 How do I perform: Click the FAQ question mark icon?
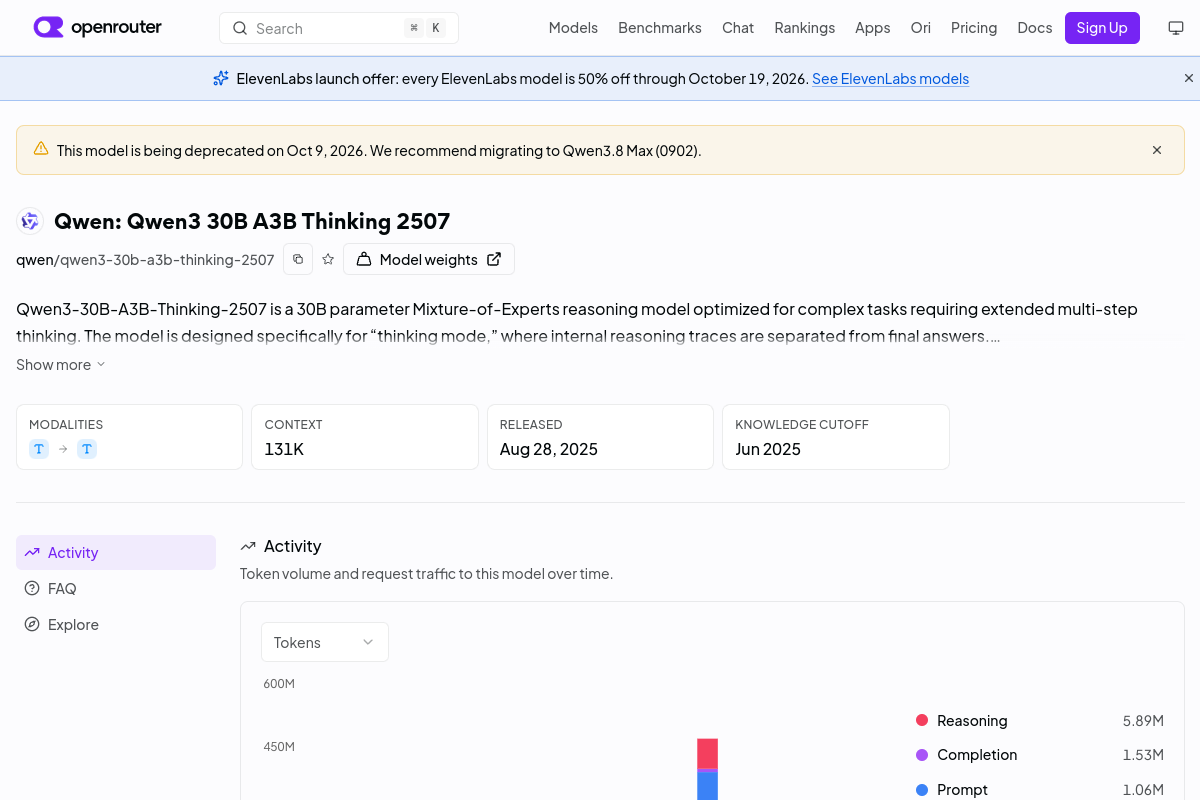pos(32,588)
